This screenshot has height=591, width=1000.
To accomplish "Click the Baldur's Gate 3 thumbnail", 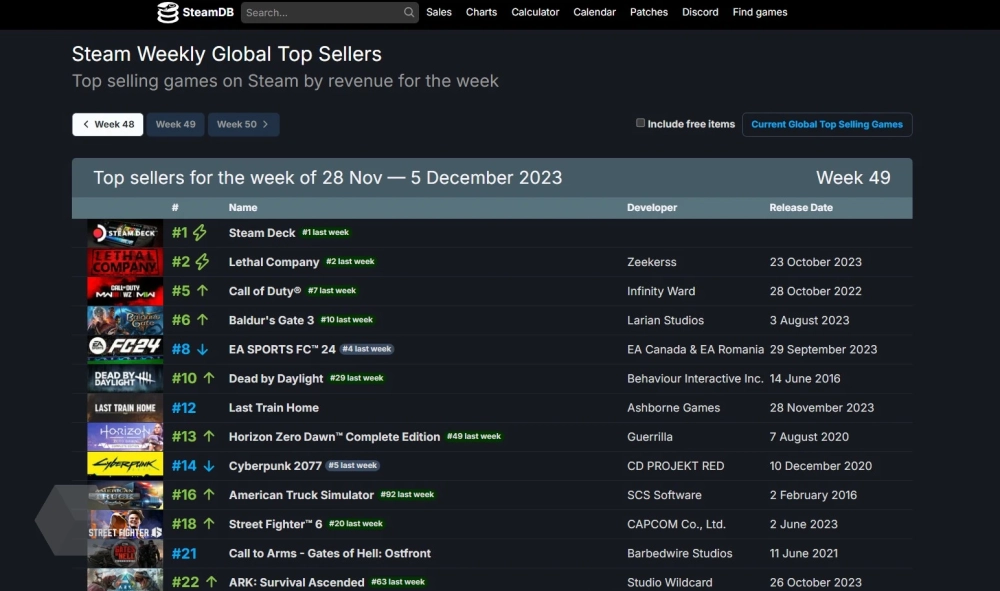I will pyautogui.click(x=124, y=320).
